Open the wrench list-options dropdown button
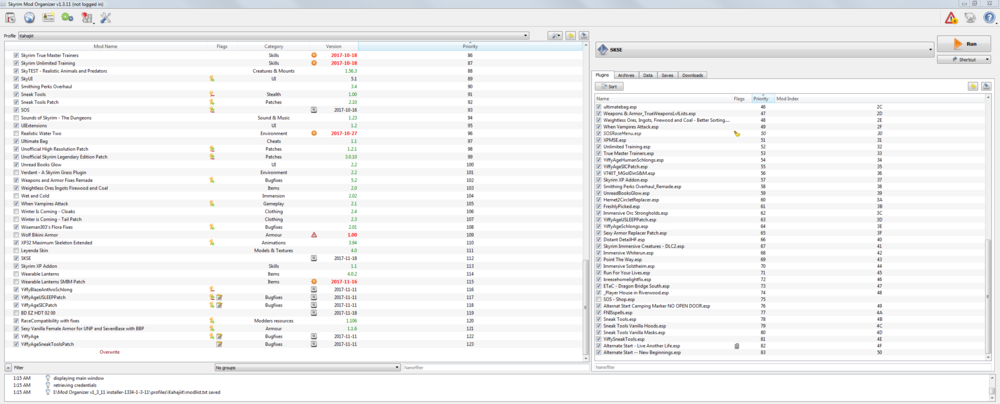The height and width of the screenshot is (404, 1000). [555, 36]
